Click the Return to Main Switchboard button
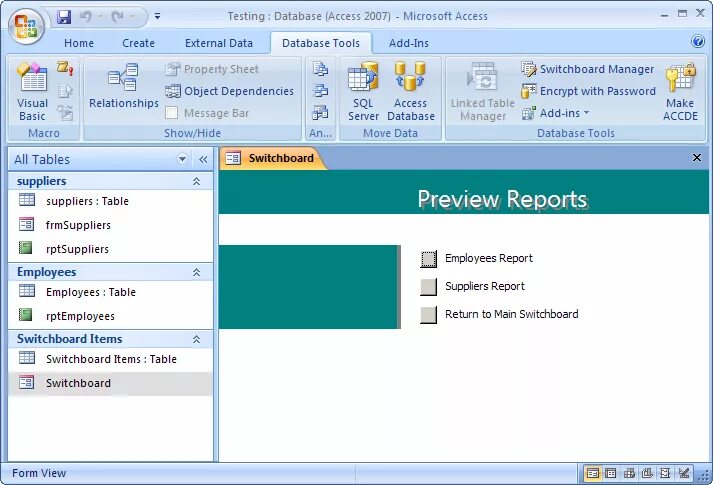This screenshot has width=713, height=485. [x=428, y=315]
